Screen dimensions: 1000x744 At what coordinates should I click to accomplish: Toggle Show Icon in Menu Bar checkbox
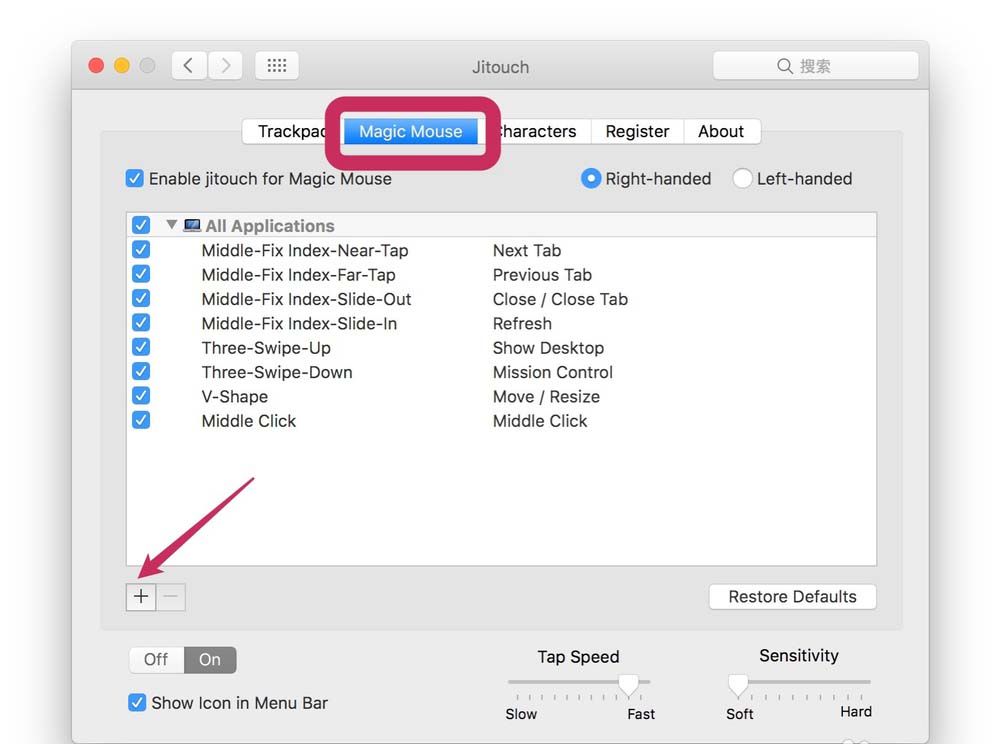tap(138, 703)
